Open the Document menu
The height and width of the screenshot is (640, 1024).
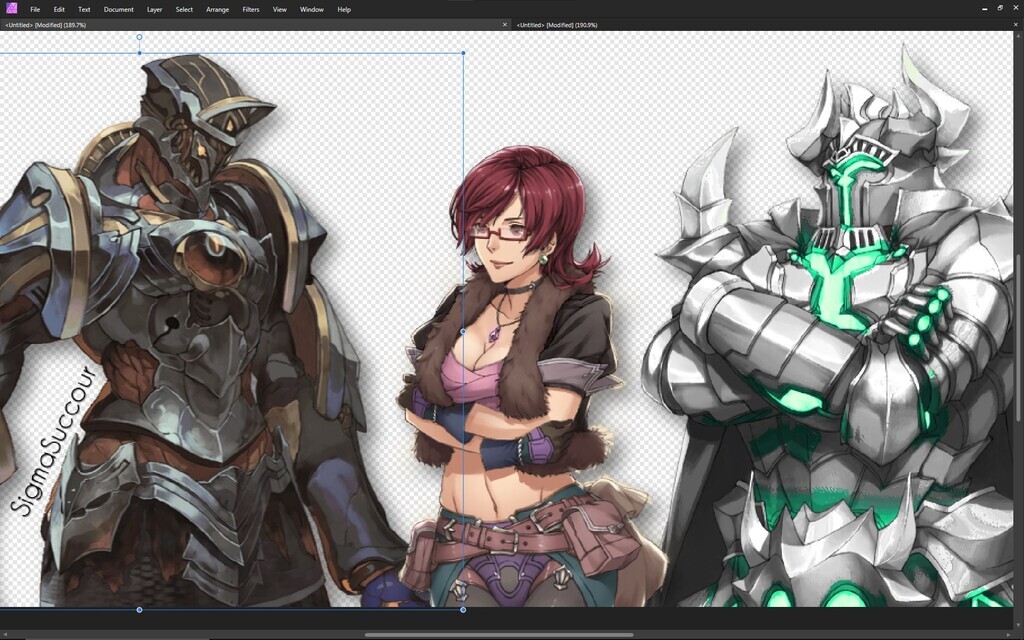tap(118, 9)
